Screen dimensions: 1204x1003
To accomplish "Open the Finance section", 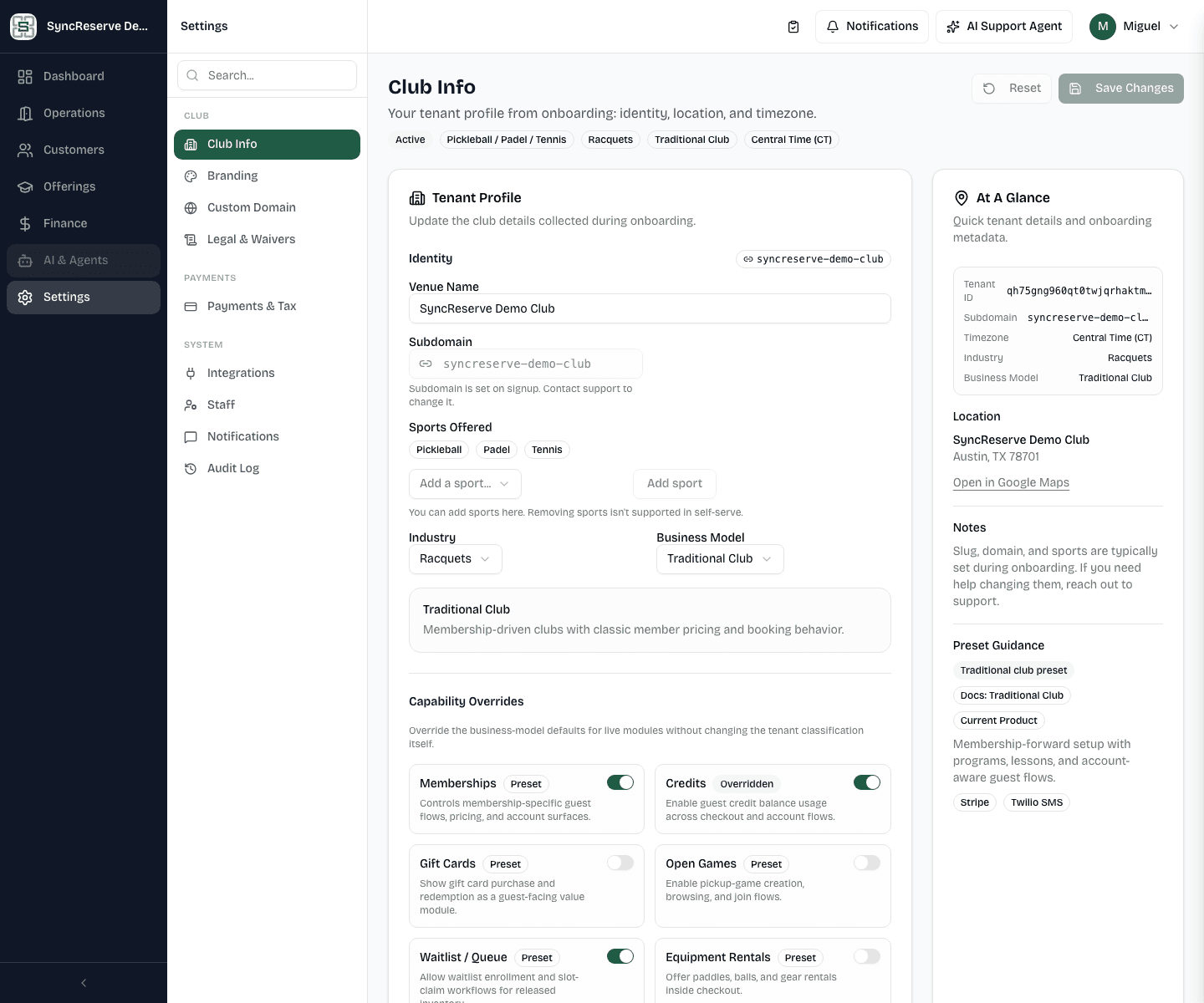I will [x=65, y=223].
